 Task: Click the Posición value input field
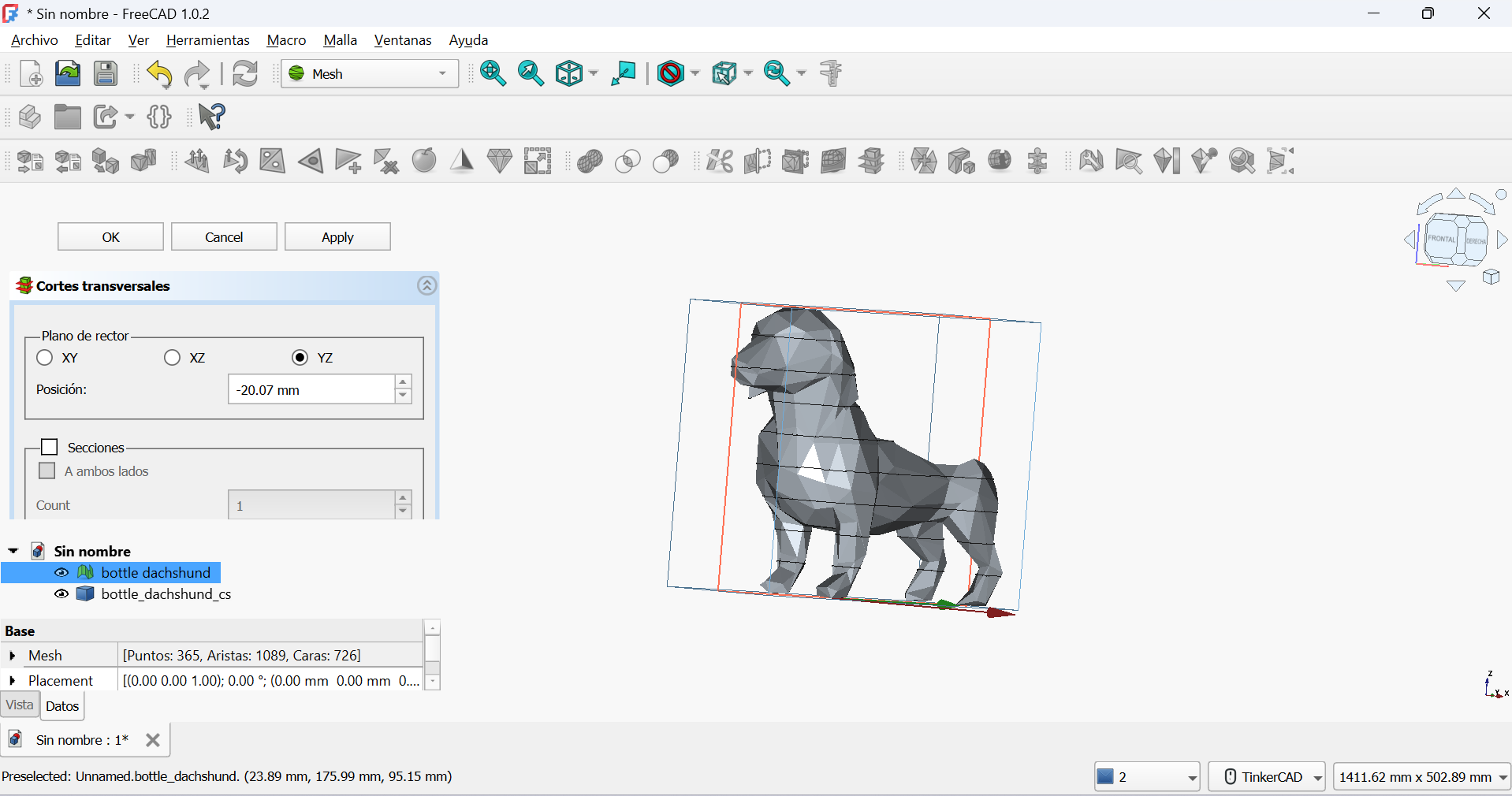click(x=311, y=389)
